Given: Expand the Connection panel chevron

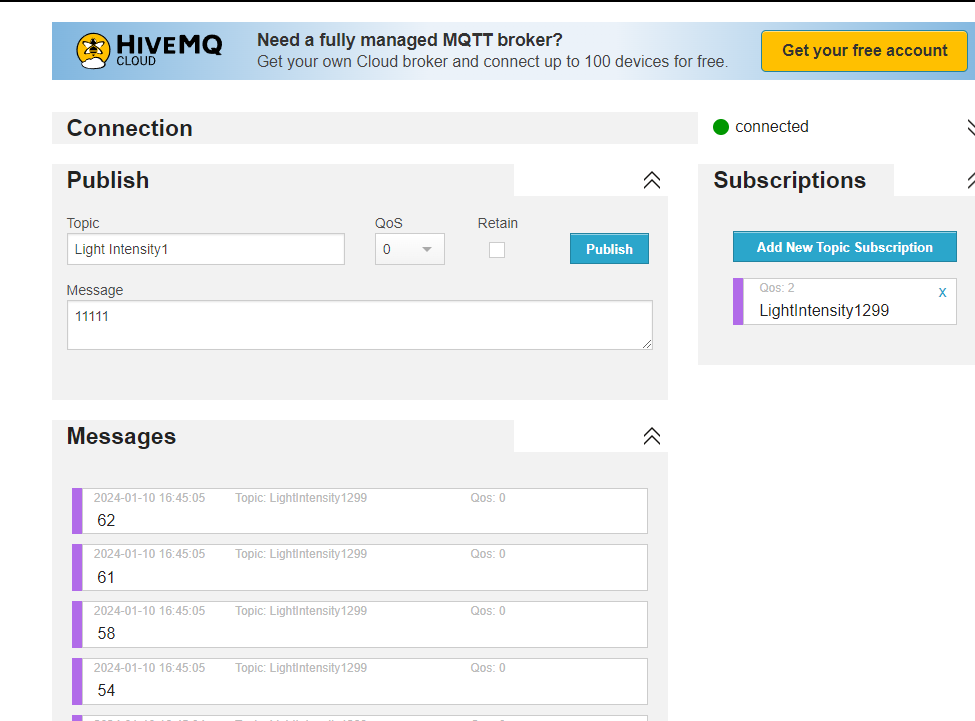Looking at the screenshot, I should [971, 127].
